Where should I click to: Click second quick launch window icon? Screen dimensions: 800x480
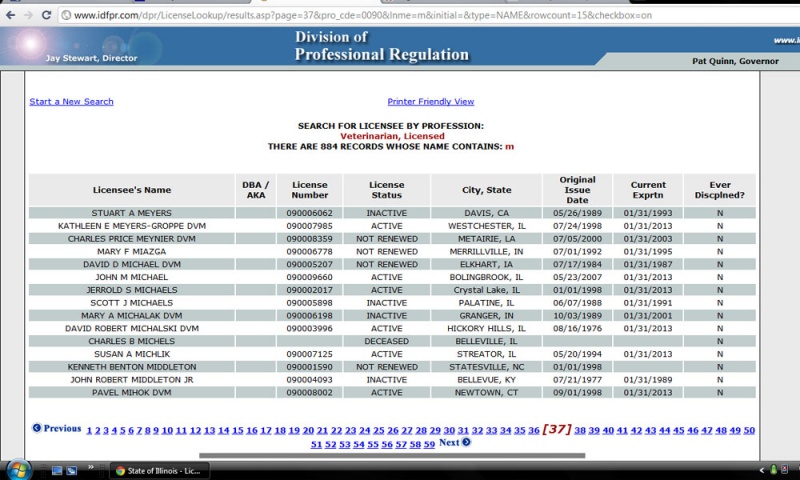click(x=71, y=470)
